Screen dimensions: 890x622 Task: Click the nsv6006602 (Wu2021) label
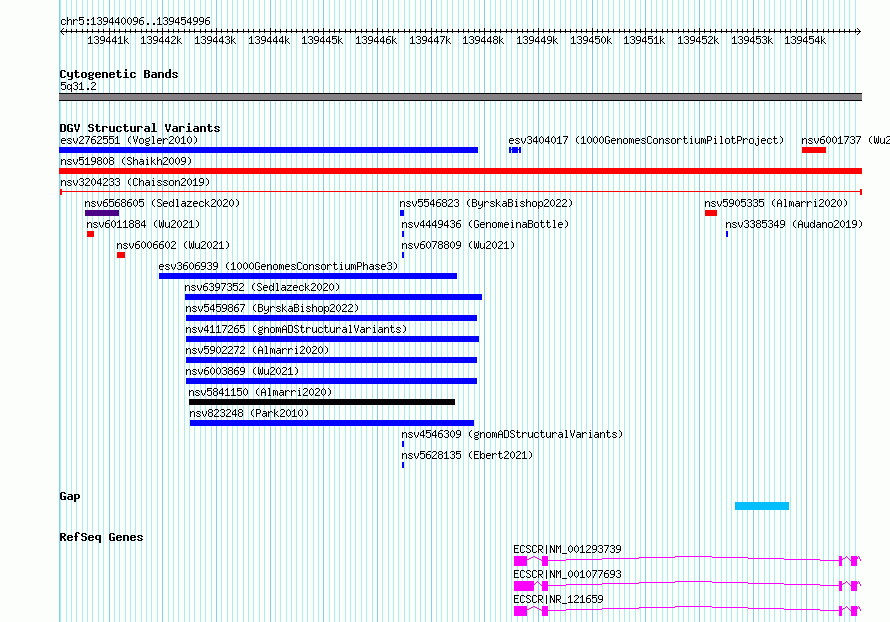pos(173,245)
